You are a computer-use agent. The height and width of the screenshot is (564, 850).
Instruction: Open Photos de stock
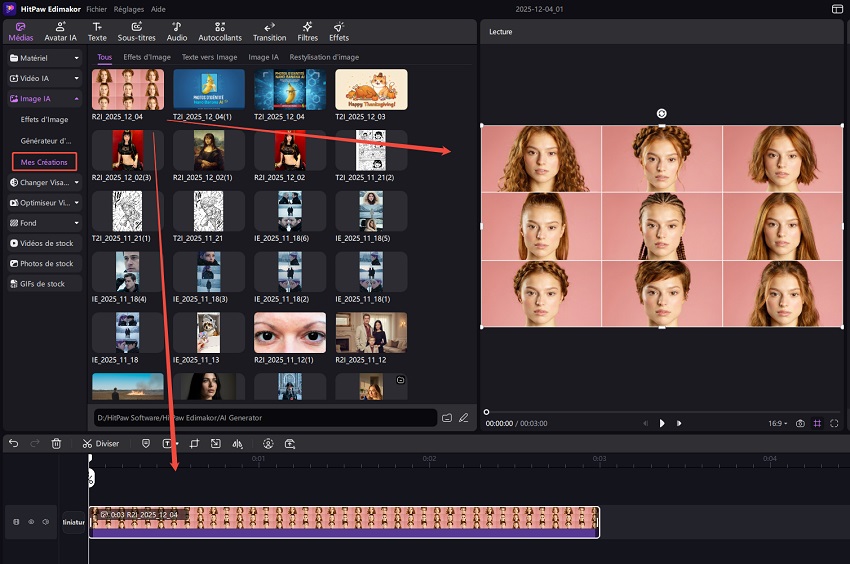coord(44,264)
